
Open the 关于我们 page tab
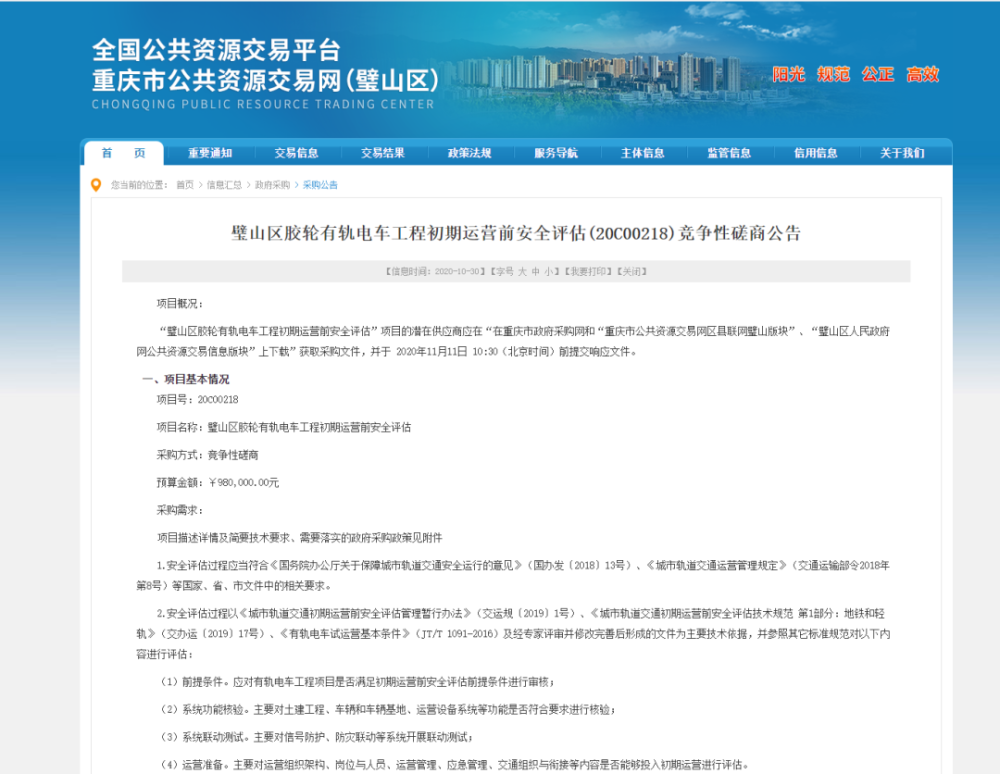(x=902, y=153)
